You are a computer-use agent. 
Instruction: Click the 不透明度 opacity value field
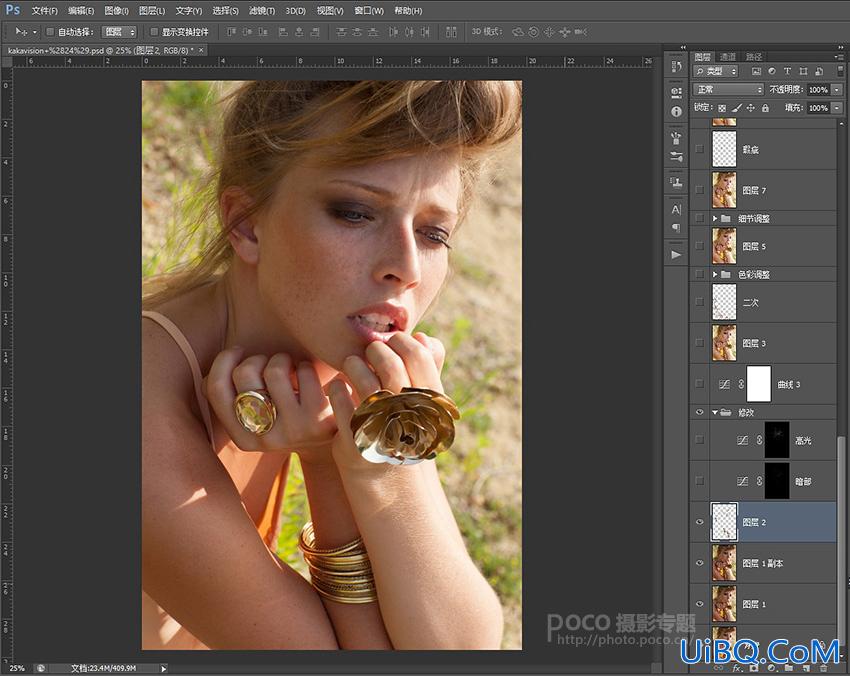click(x=818, y=89)
